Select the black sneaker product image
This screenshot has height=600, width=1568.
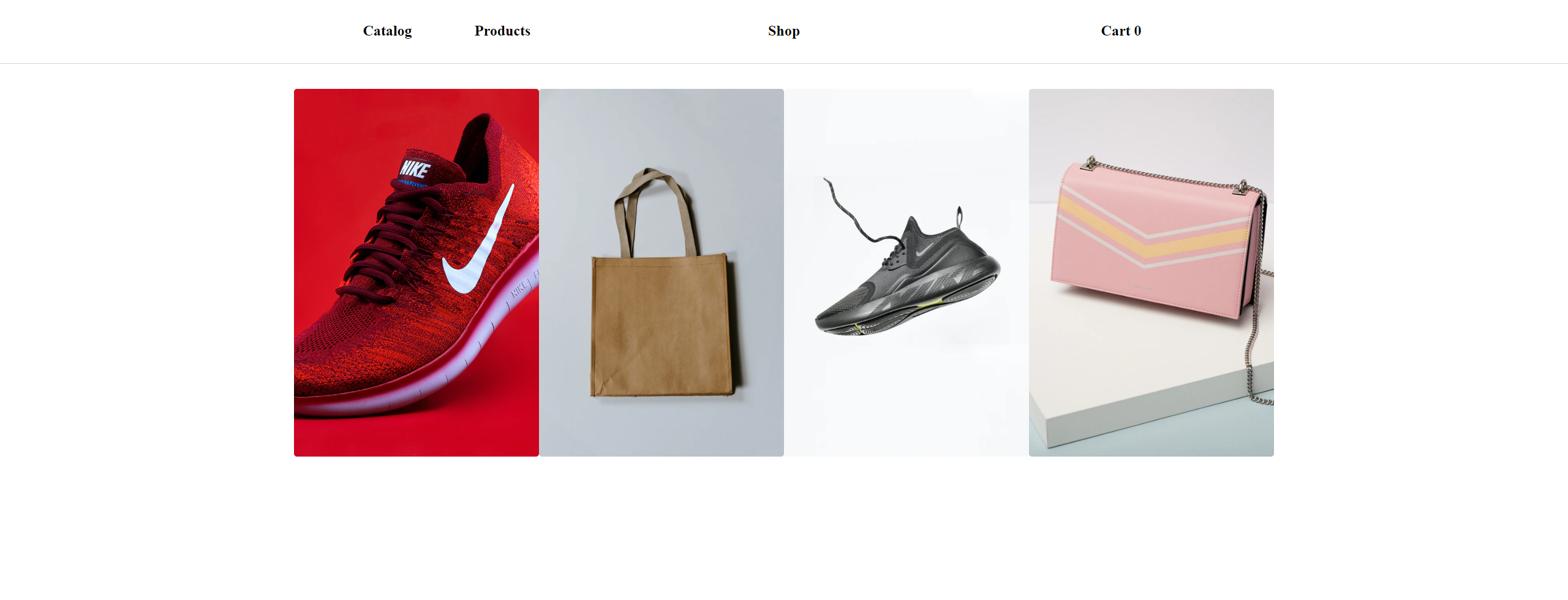point(907,273)
